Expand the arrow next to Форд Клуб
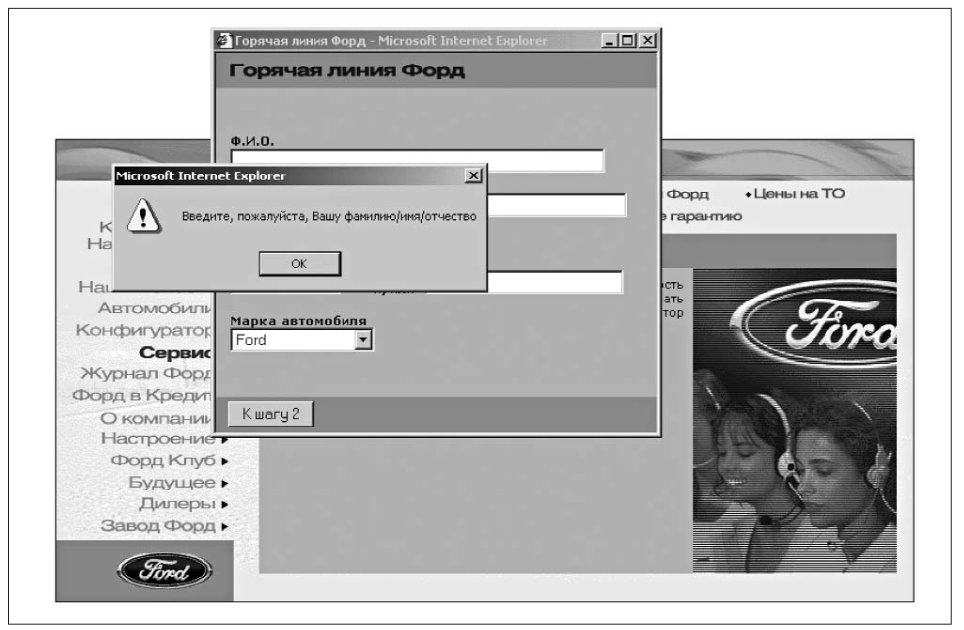 pos(224,461)
